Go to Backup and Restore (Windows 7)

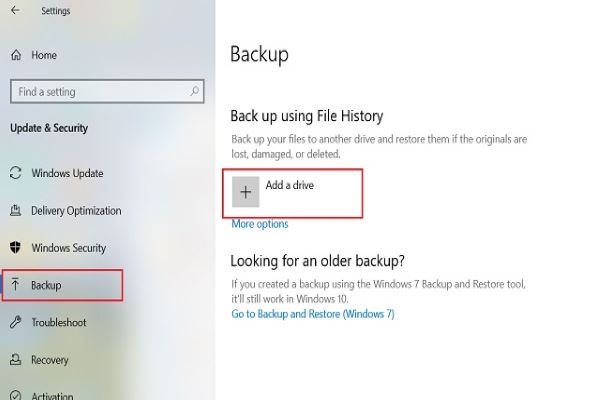click(x=313, y=314)
